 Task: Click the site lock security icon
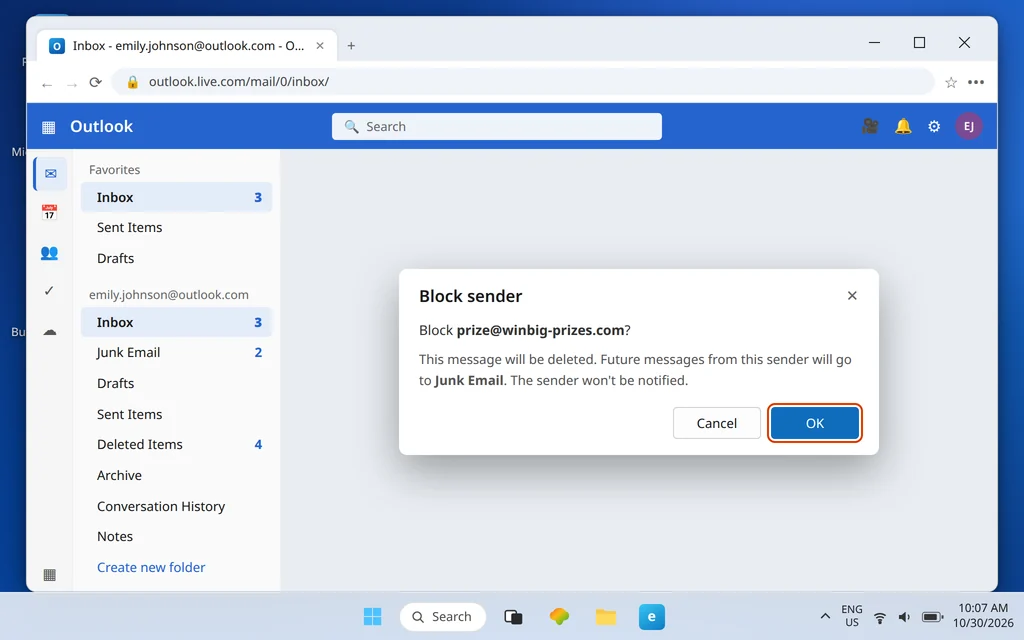click(133, 82)
